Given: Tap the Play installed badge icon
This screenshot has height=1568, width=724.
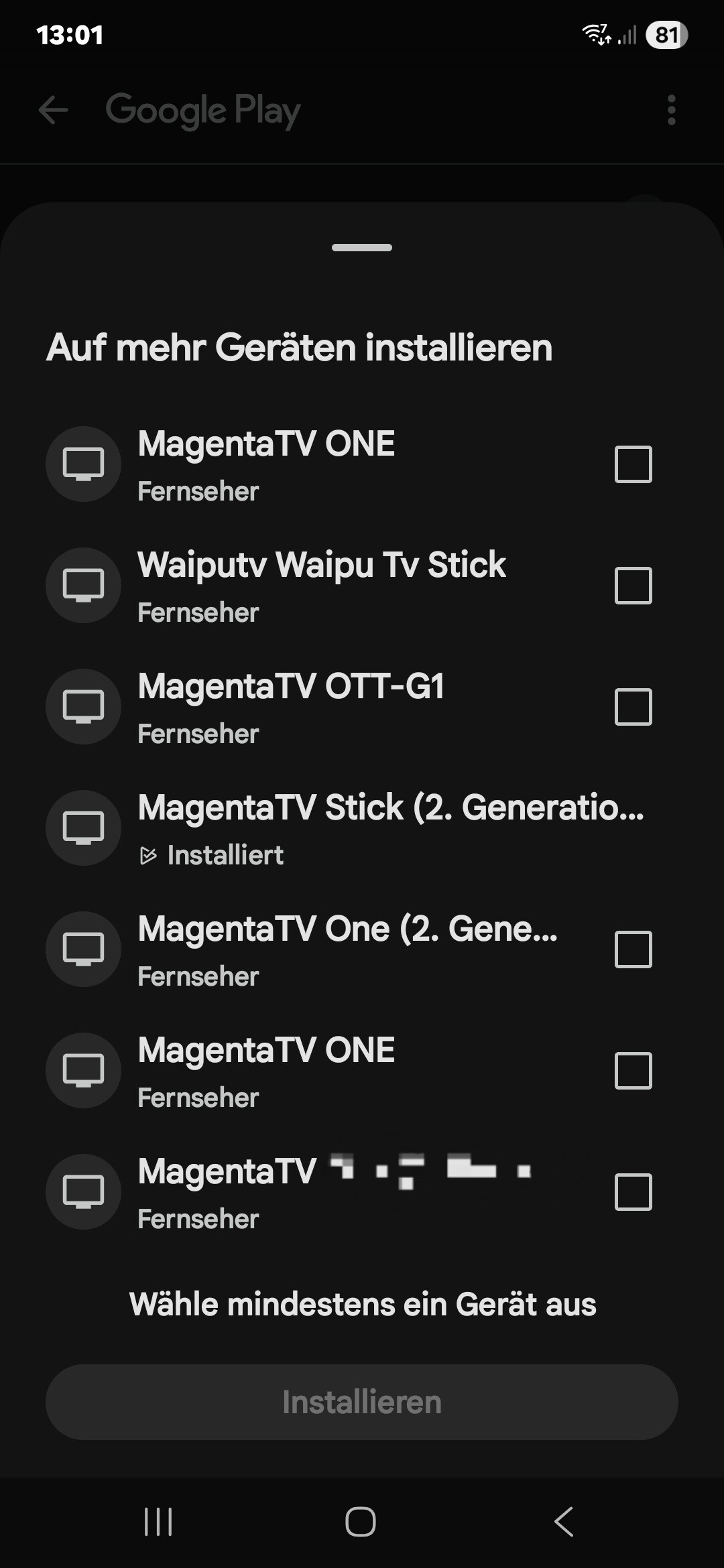Looking at the screenshot, I should coord(148,856).
